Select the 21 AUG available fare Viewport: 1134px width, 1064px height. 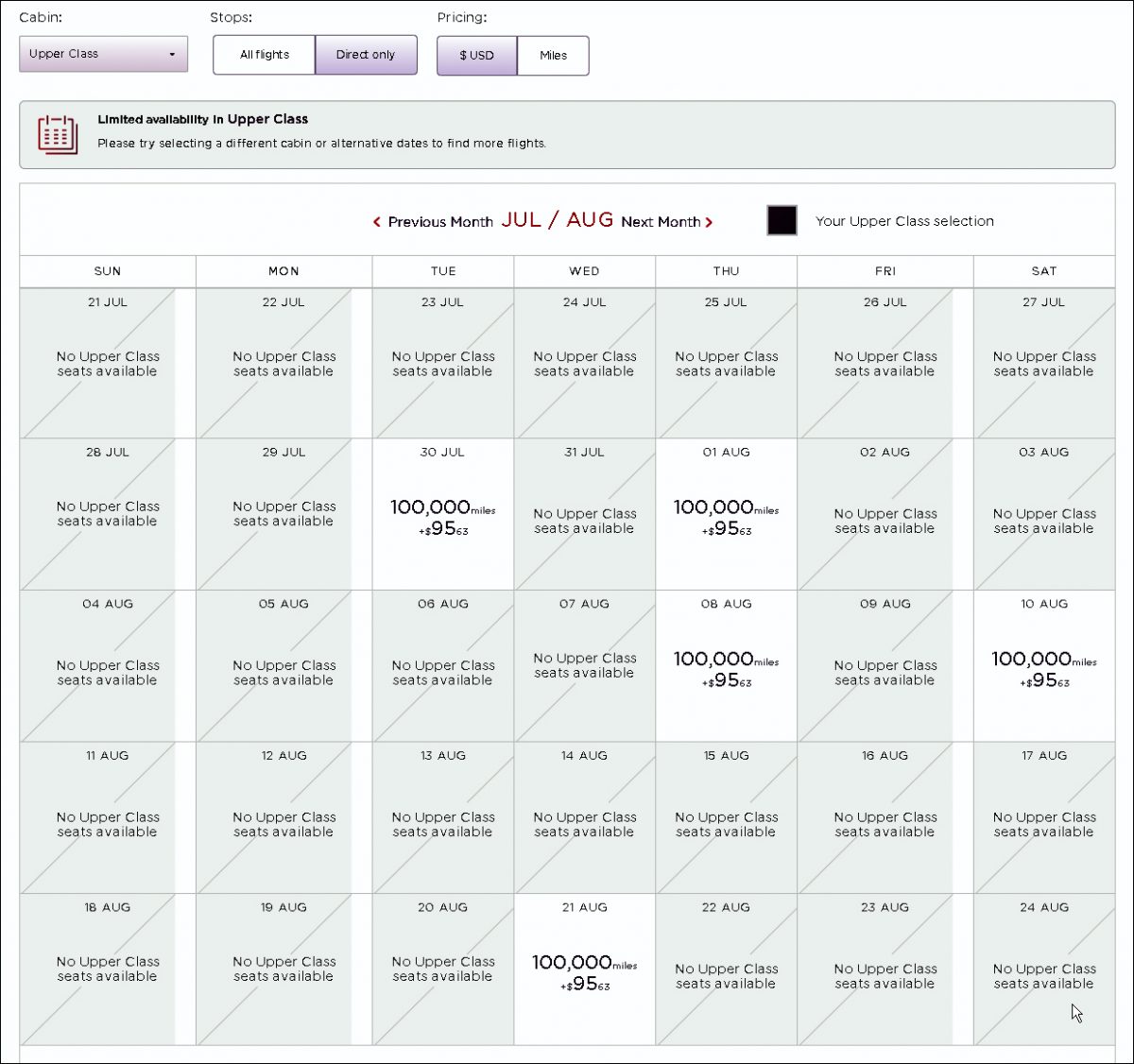[584, 970]
